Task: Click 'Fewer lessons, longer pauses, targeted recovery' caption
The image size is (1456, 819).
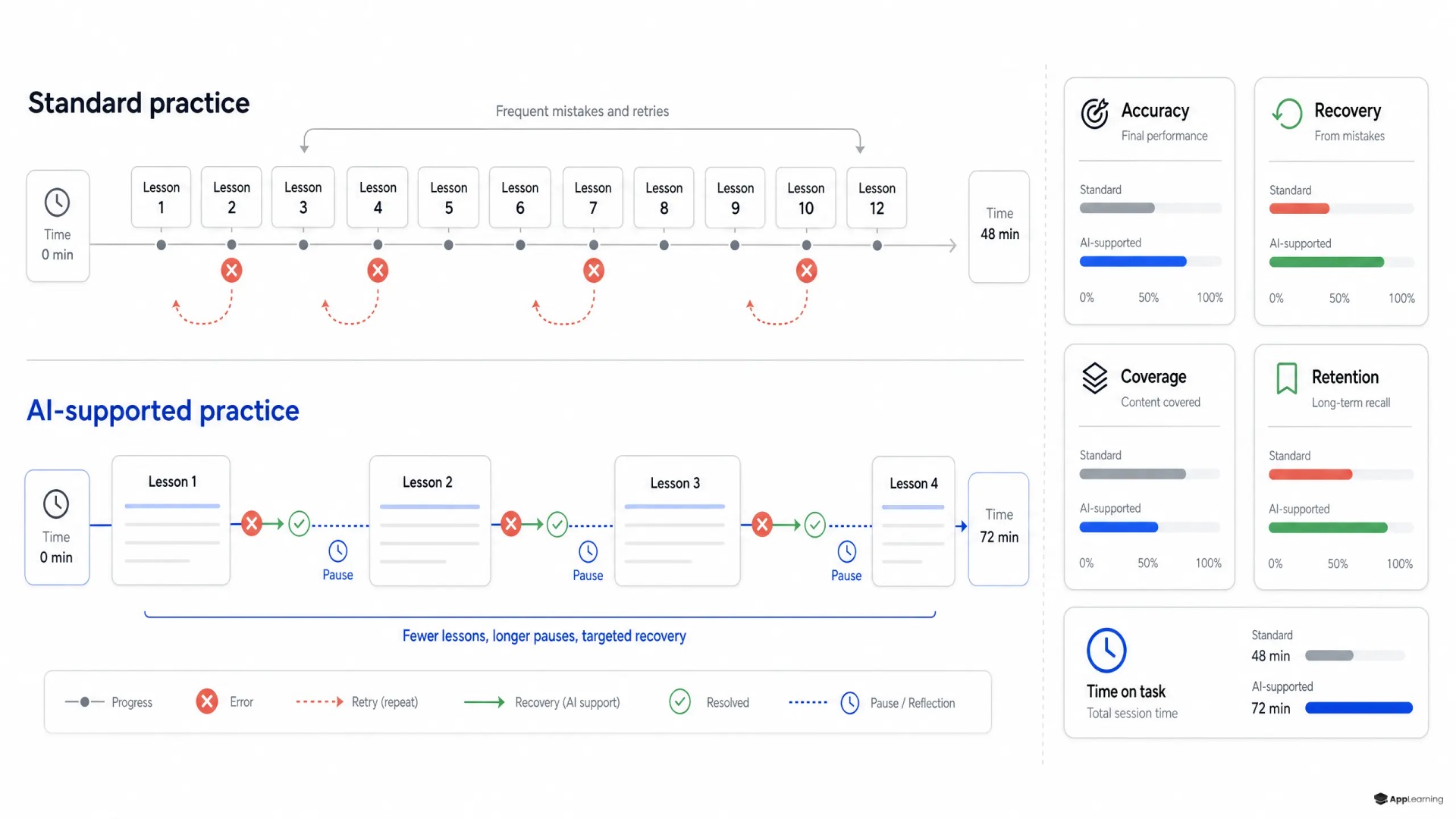Action: pos(544,635)
